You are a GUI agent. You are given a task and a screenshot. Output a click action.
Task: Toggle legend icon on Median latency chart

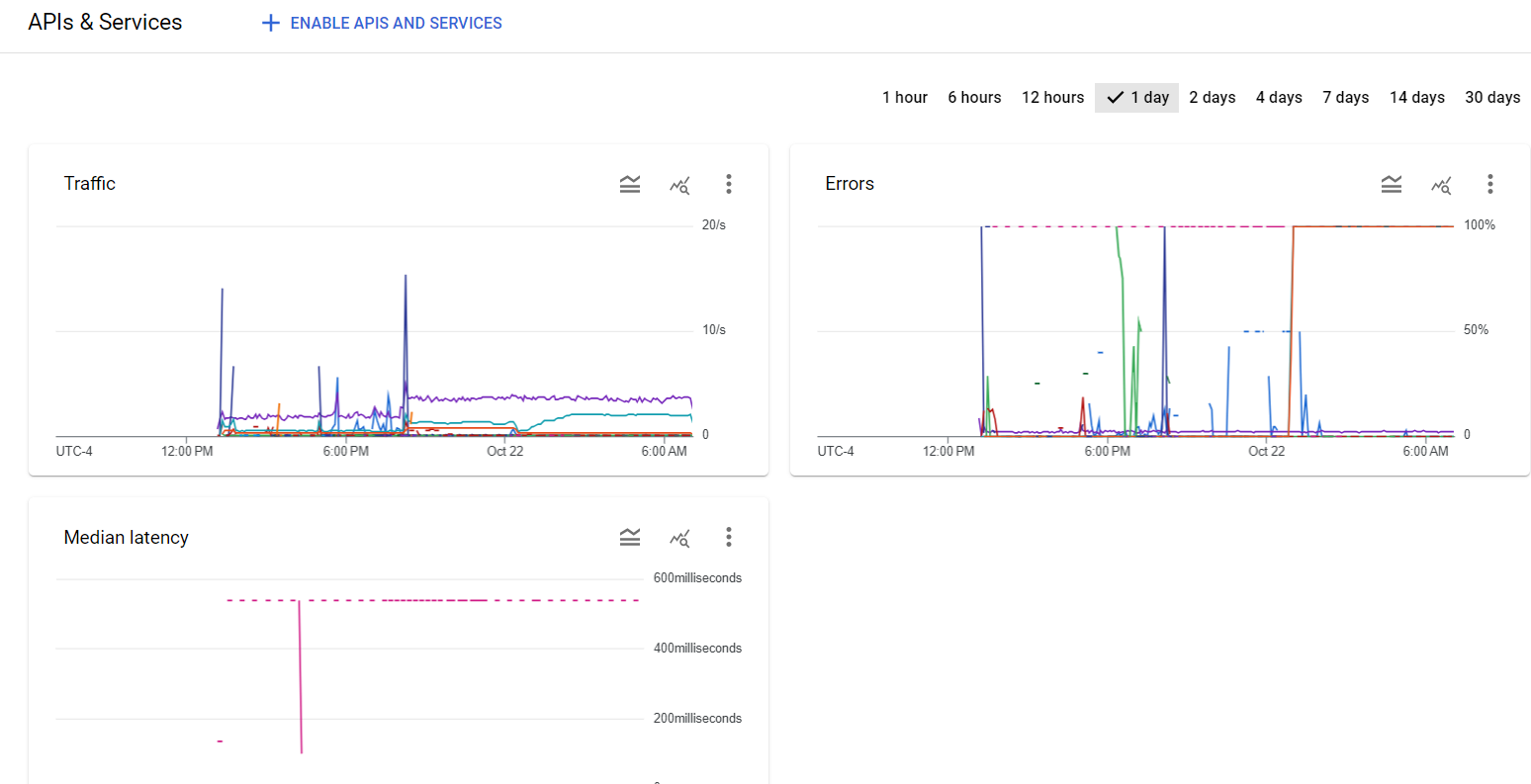click(630, 537)
